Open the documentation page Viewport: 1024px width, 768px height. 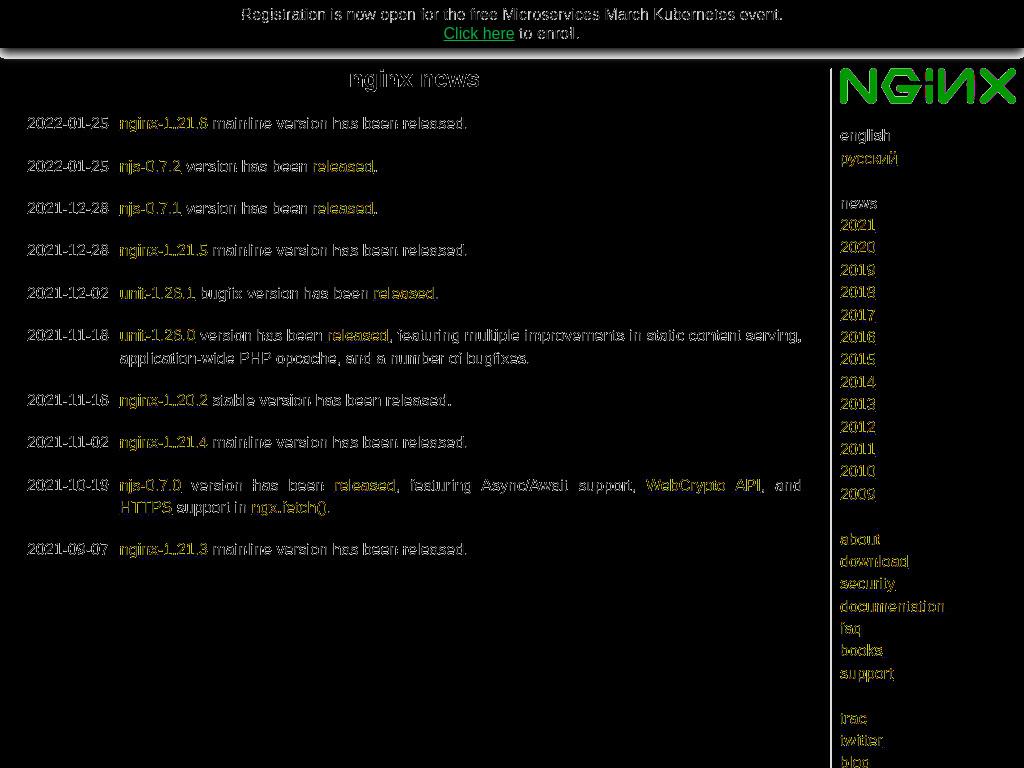click(x=891, y=607)
